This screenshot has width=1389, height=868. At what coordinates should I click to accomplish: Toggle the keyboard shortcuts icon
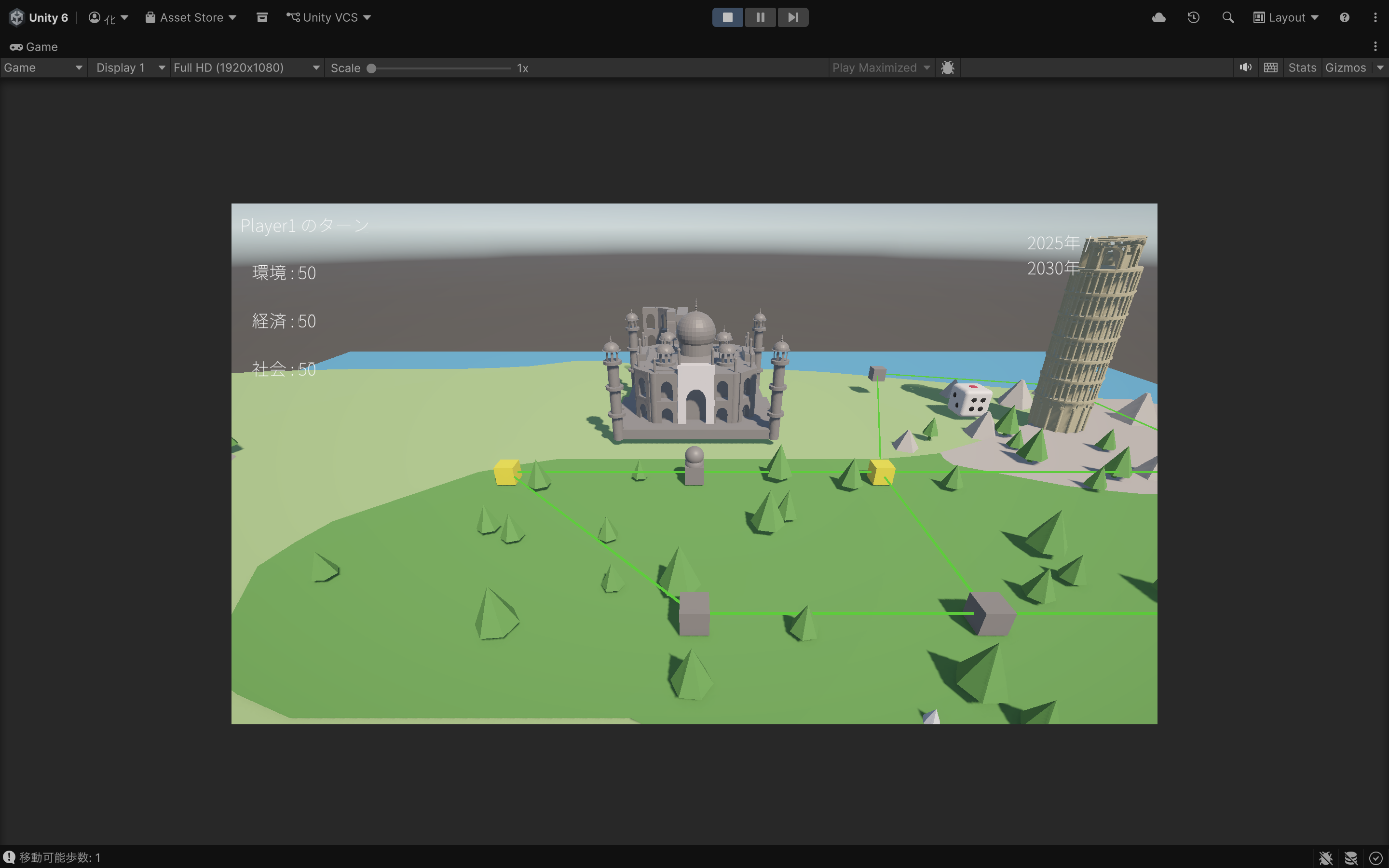[1271, 68]
